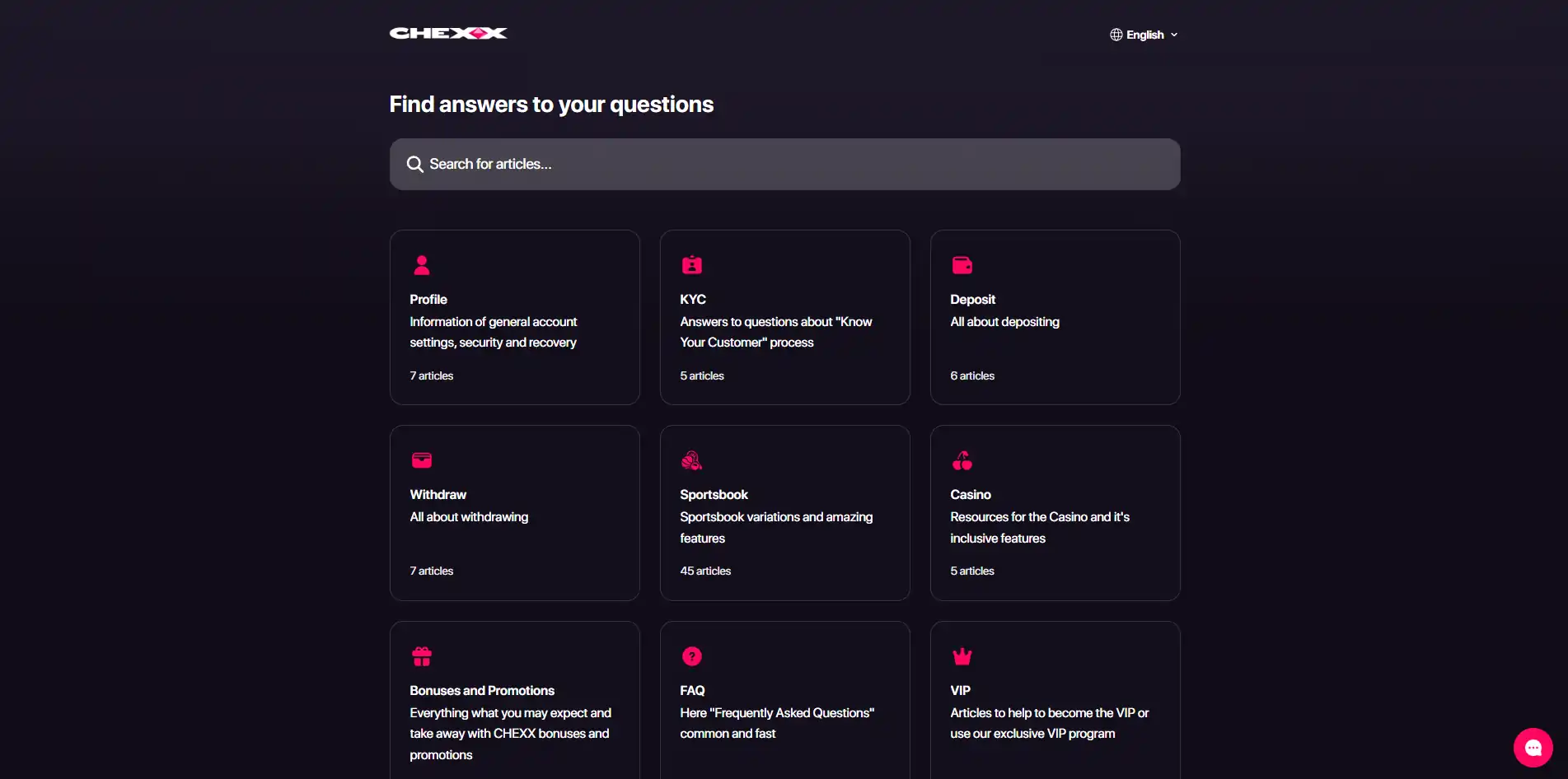Open the KYC category title
The image size is (1568, 779).
coord(693,300)
